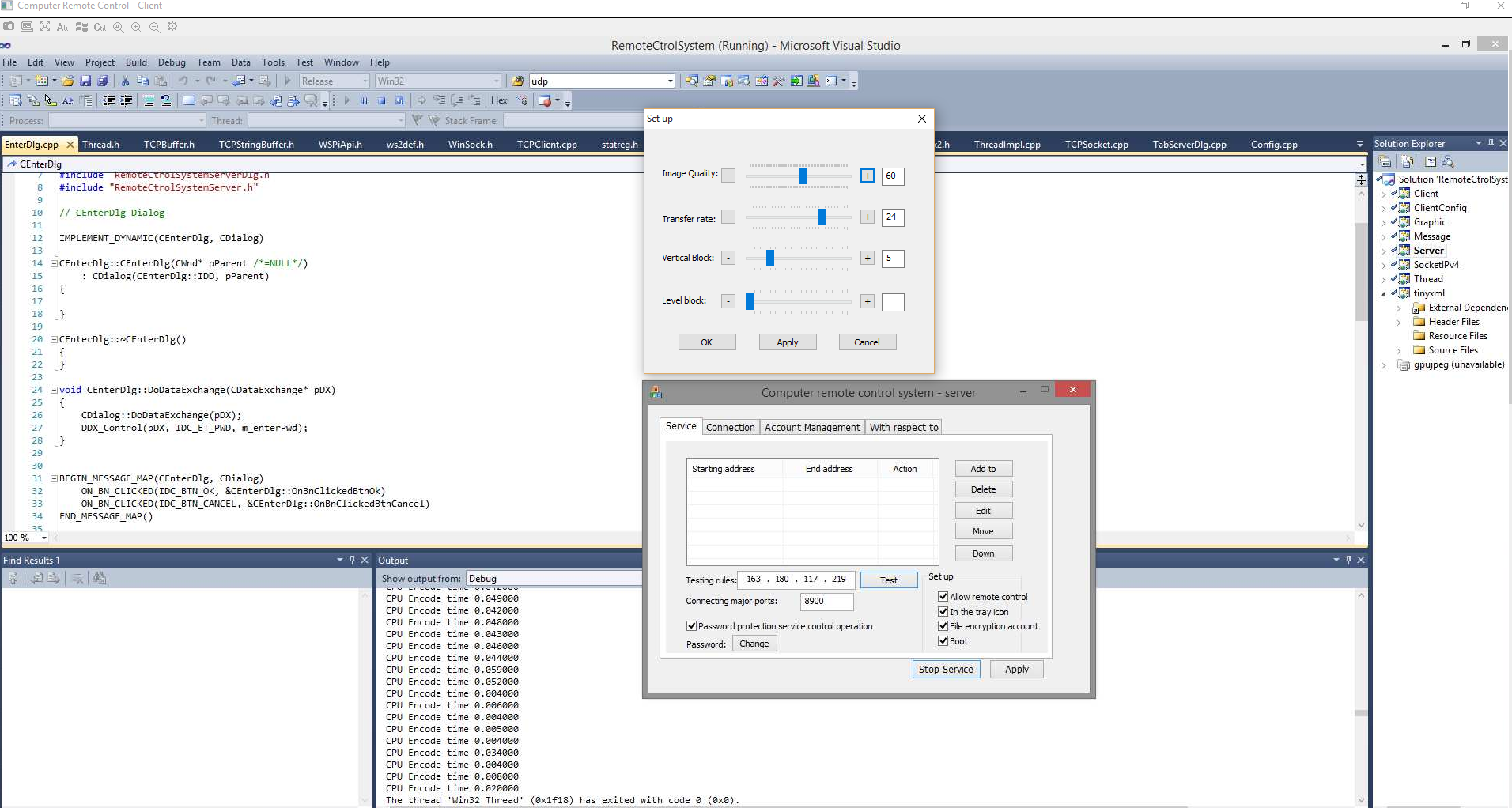Toggle Allow remote control checkbox
The image size is (1512, 808).
click(943, 597)
